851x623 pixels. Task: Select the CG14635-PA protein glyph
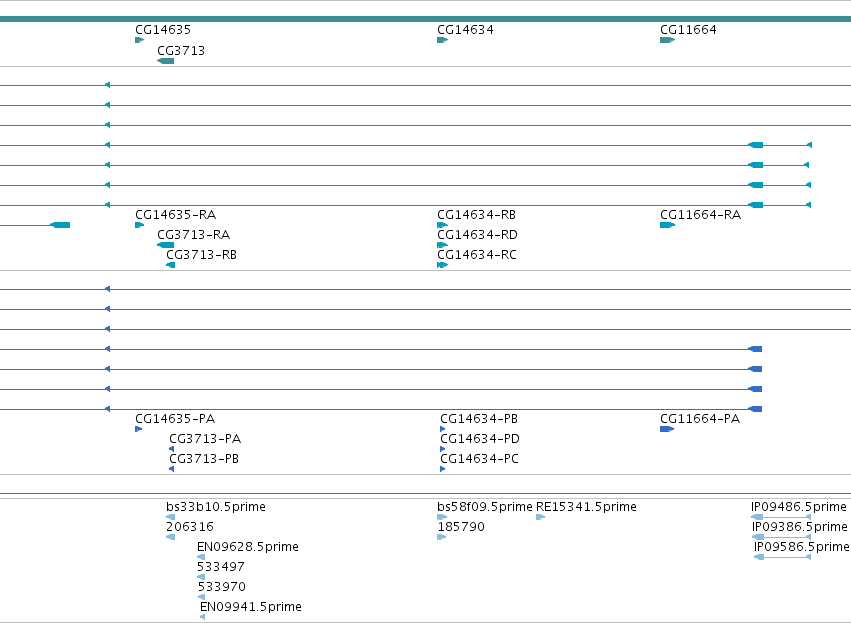click(138, 429)
